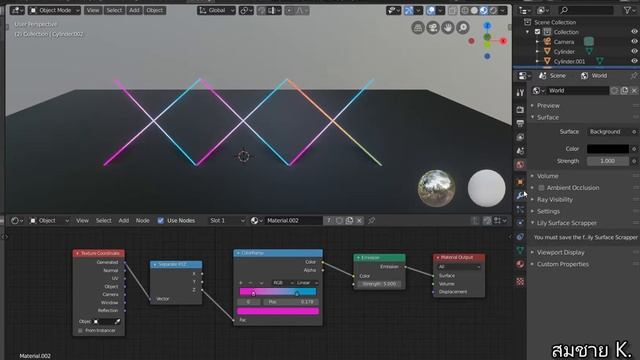Click the World datablock name field

pyautogui.click(x=578, y=91)
